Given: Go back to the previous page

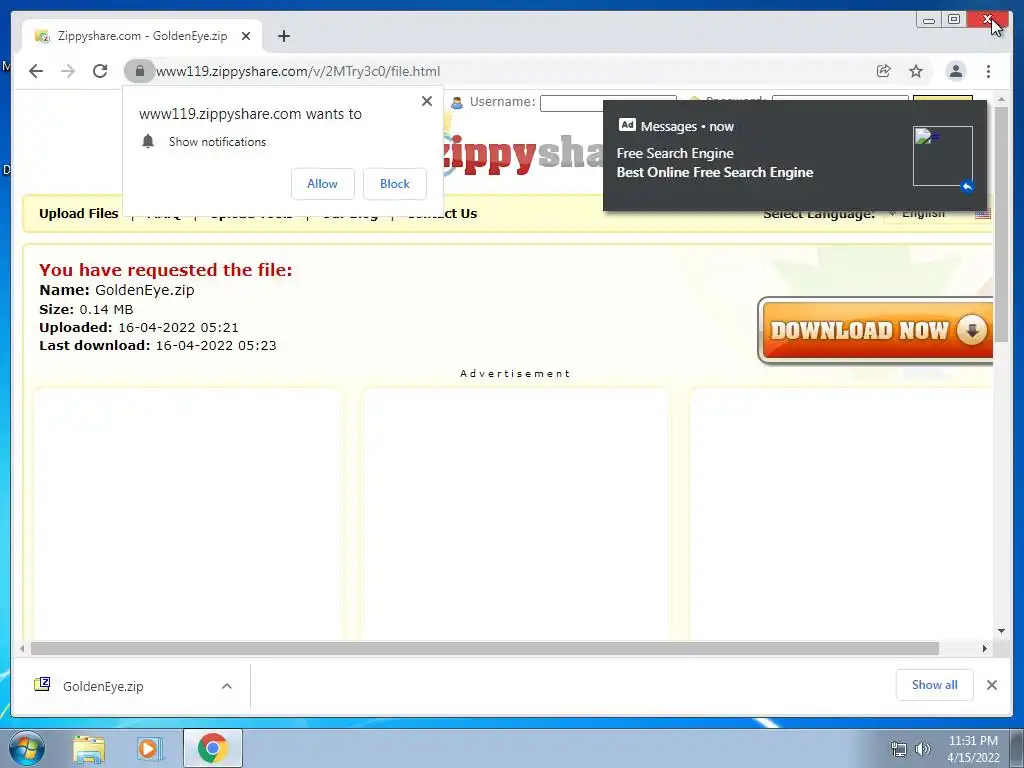Looking at the screenshot, I should pyautogui.click(x=36, y=71).
